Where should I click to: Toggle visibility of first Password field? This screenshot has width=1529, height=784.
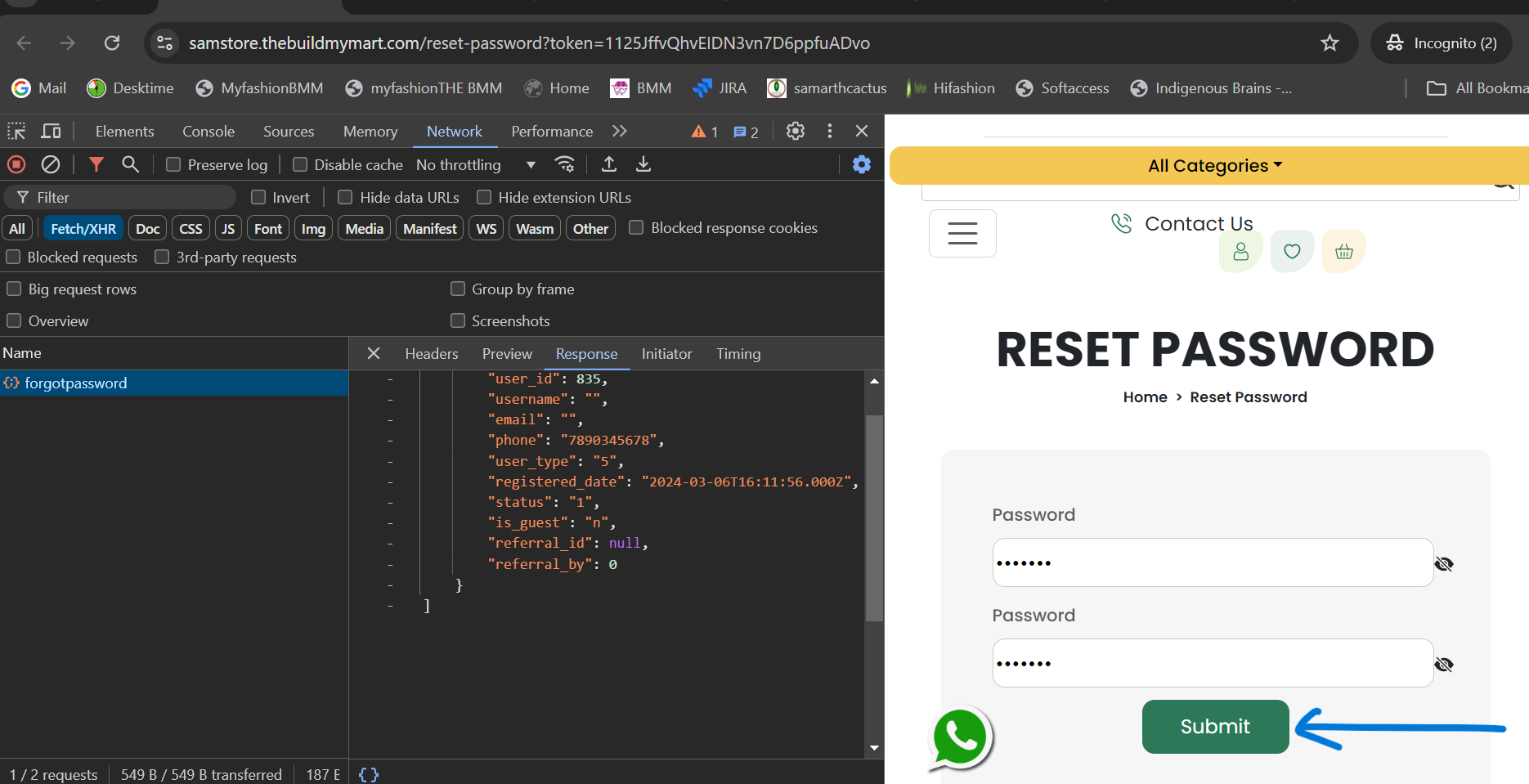[1444, 564]
